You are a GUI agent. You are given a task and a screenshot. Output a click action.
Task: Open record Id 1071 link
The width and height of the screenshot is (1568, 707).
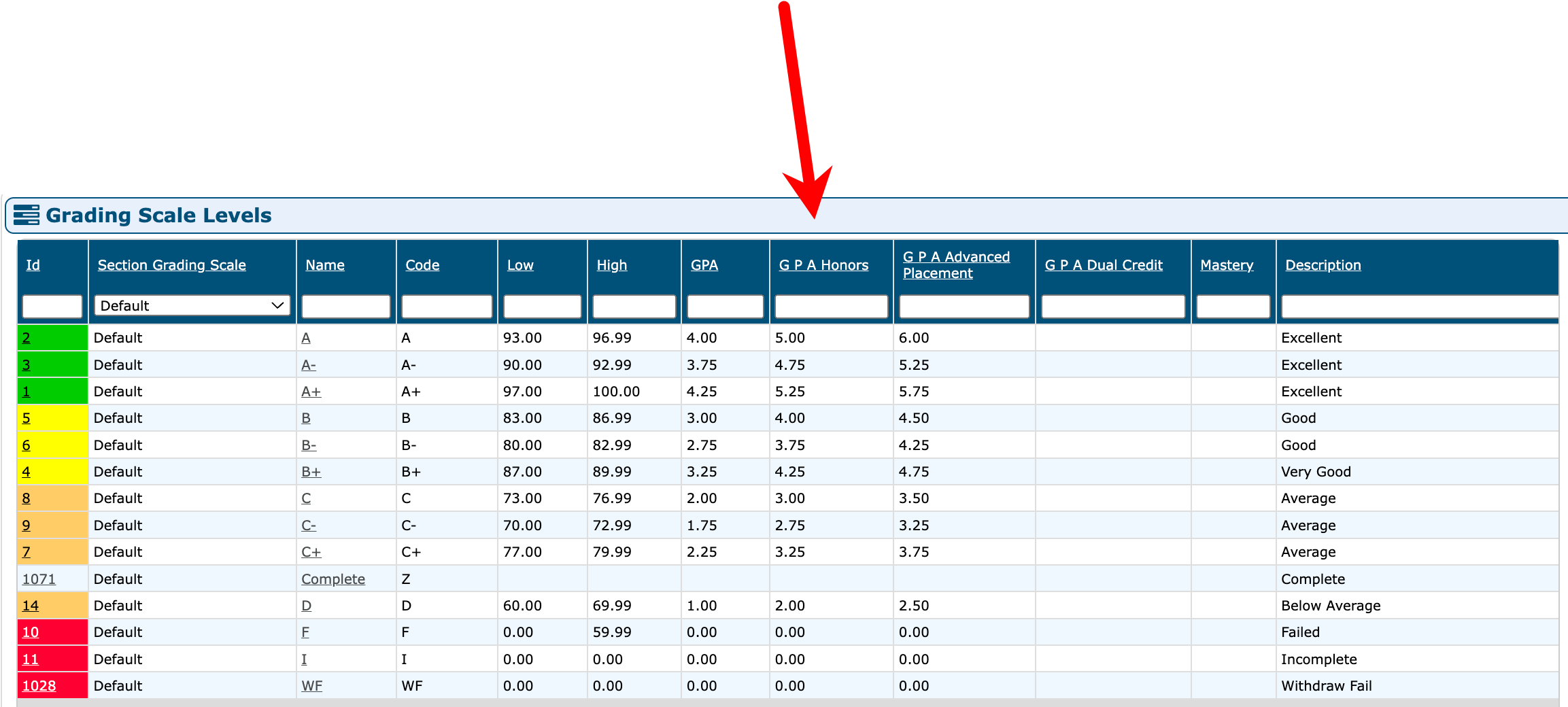(39, 579)
